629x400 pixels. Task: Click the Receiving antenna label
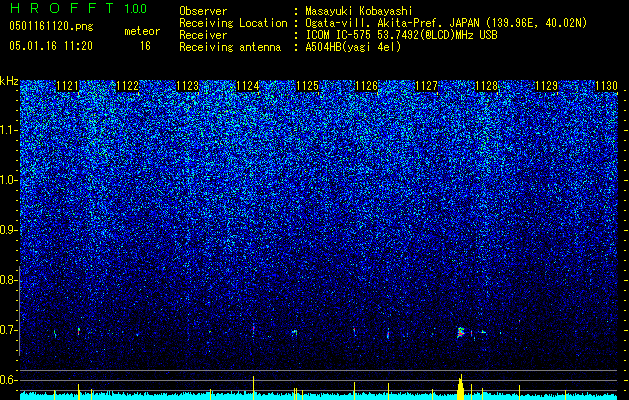click(x=230, y=47)
